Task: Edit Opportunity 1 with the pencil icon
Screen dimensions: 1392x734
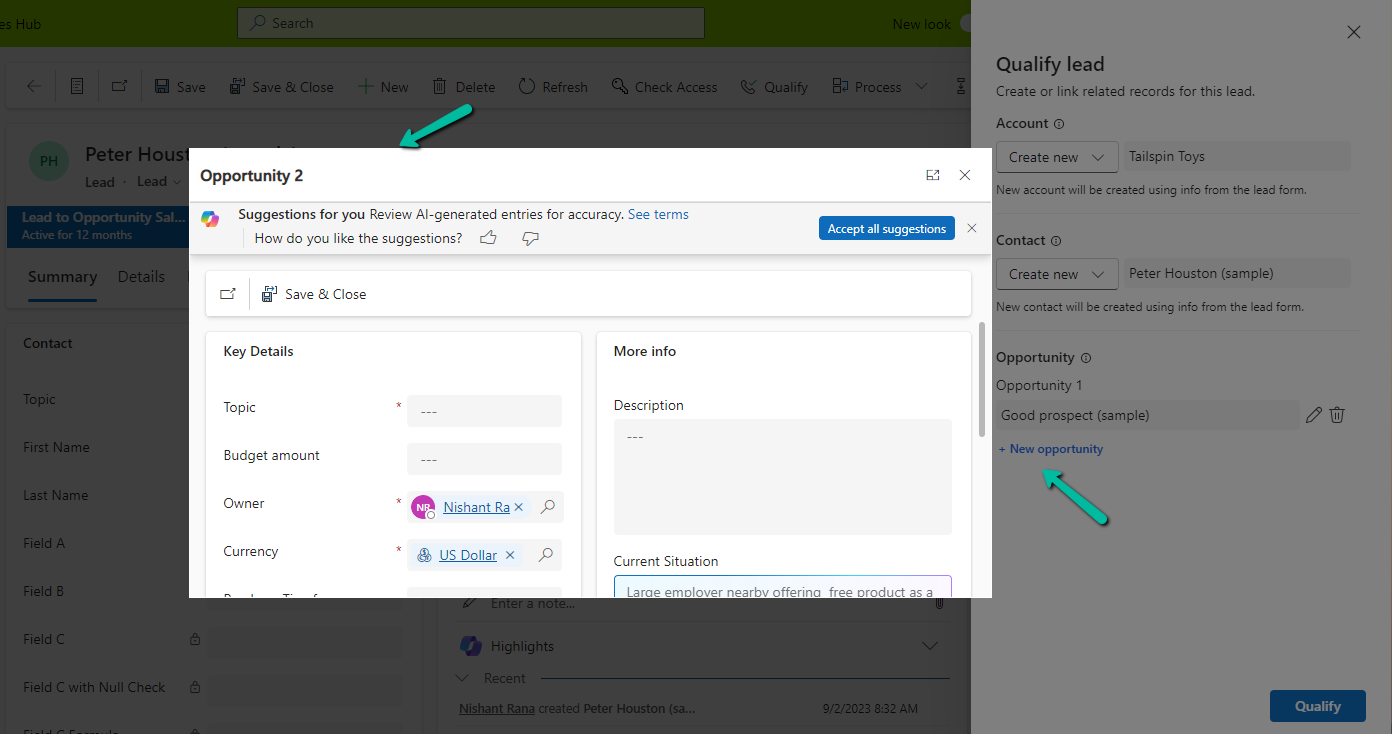Action: [x=1313, y=414]
